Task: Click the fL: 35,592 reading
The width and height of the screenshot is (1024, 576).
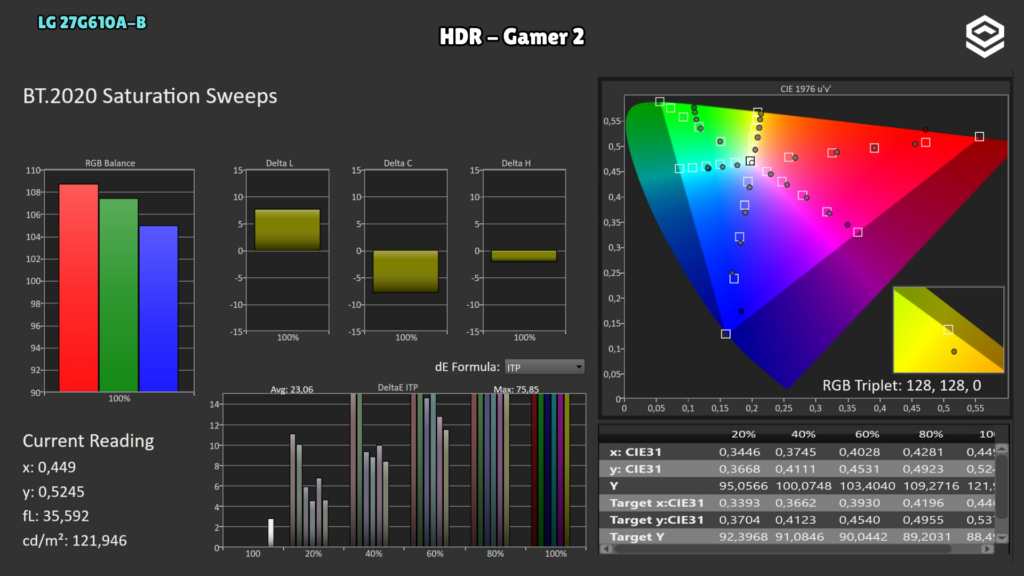Action: 56,516
